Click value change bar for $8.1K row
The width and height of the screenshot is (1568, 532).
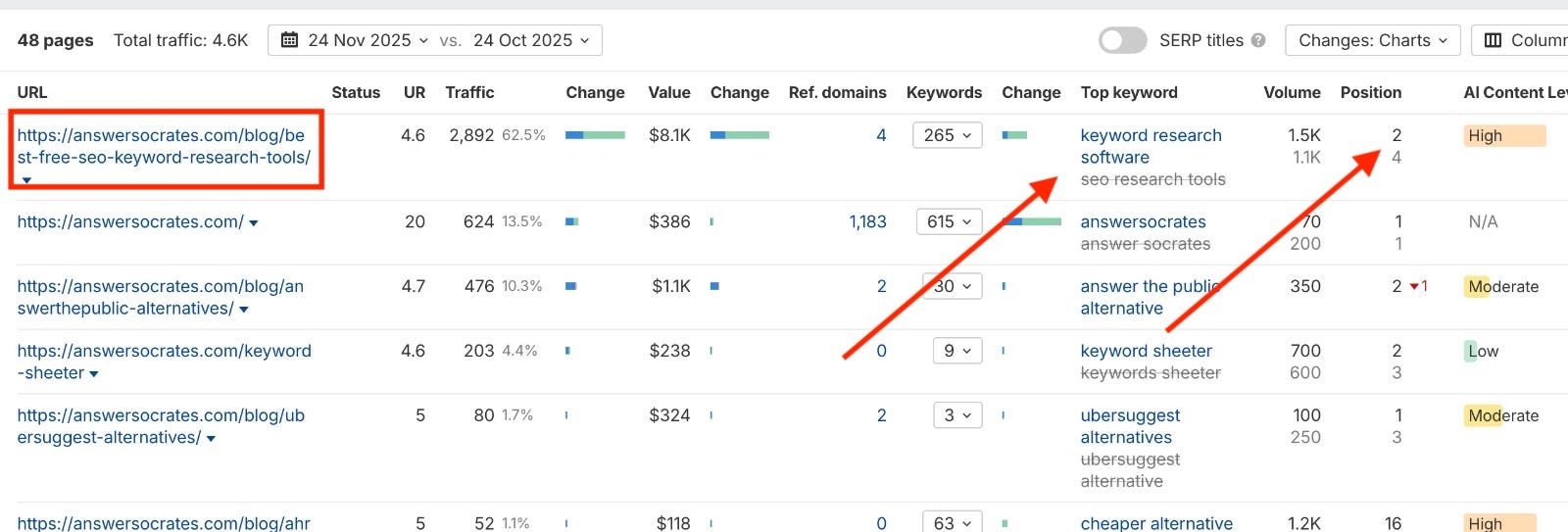(x=739, y=135)
